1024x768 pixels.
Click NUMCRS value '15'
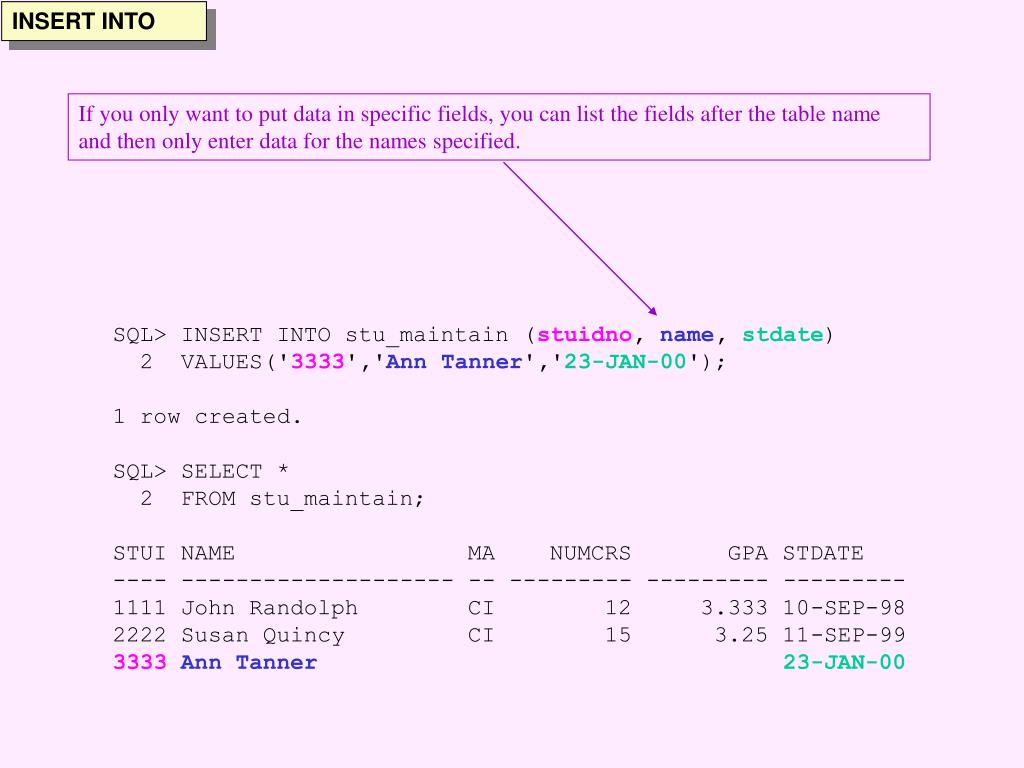(x=618, y=635)
